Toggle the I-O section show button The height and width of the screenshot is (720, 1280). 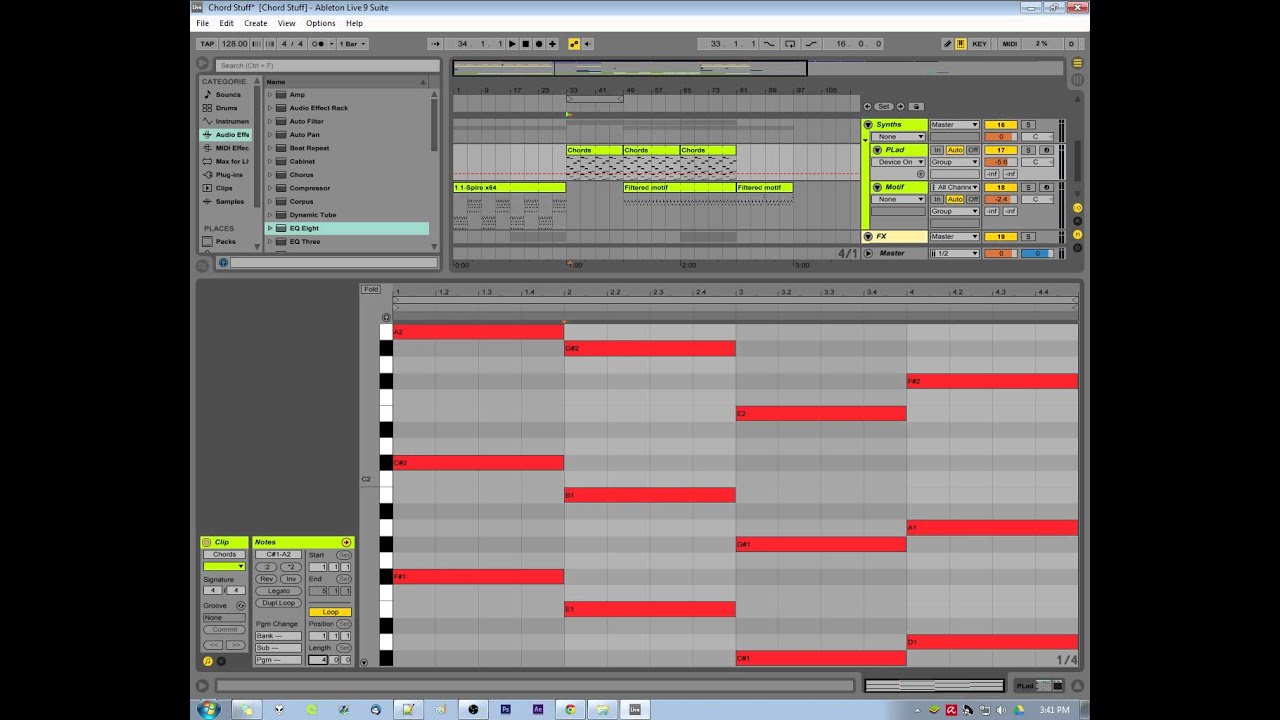(1077, 207)
